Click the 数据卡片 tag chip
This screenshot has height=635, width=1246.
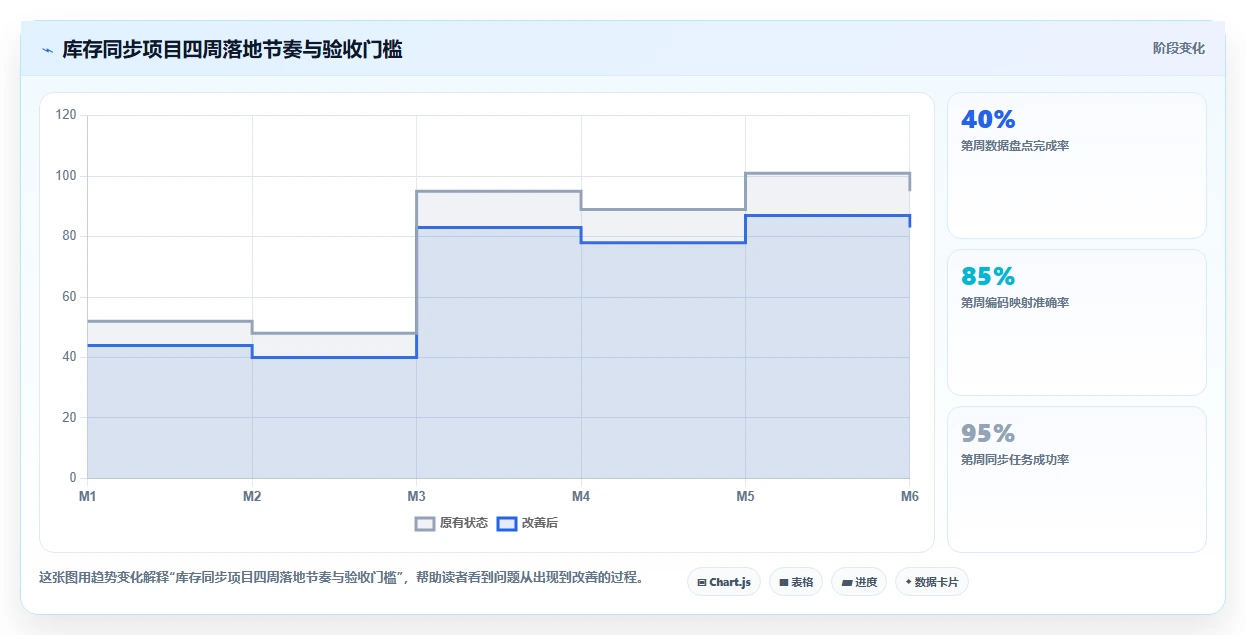[x=932, y=582]
